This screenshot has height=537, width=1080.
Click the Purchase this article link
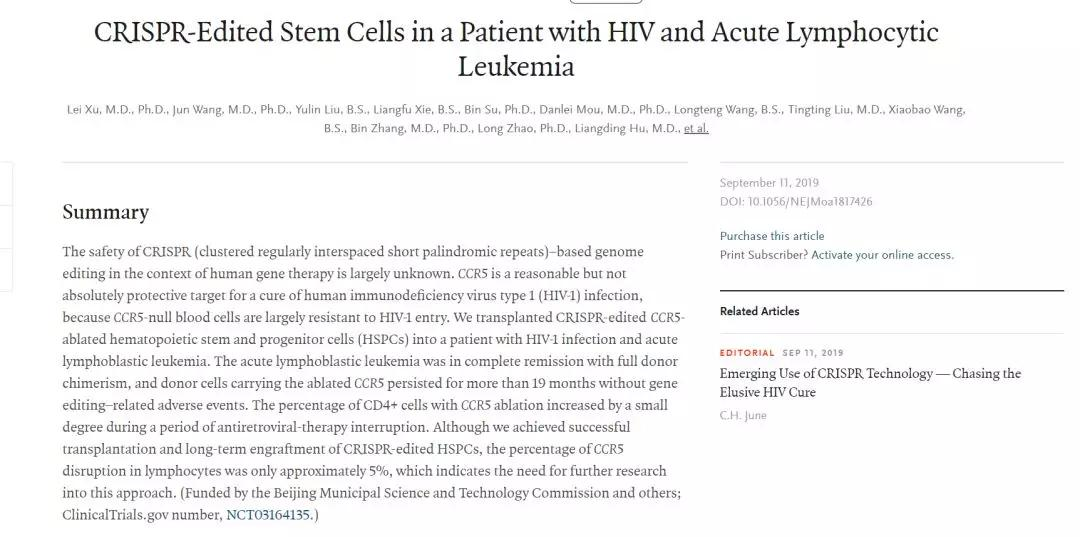click(x=772, y=236)
